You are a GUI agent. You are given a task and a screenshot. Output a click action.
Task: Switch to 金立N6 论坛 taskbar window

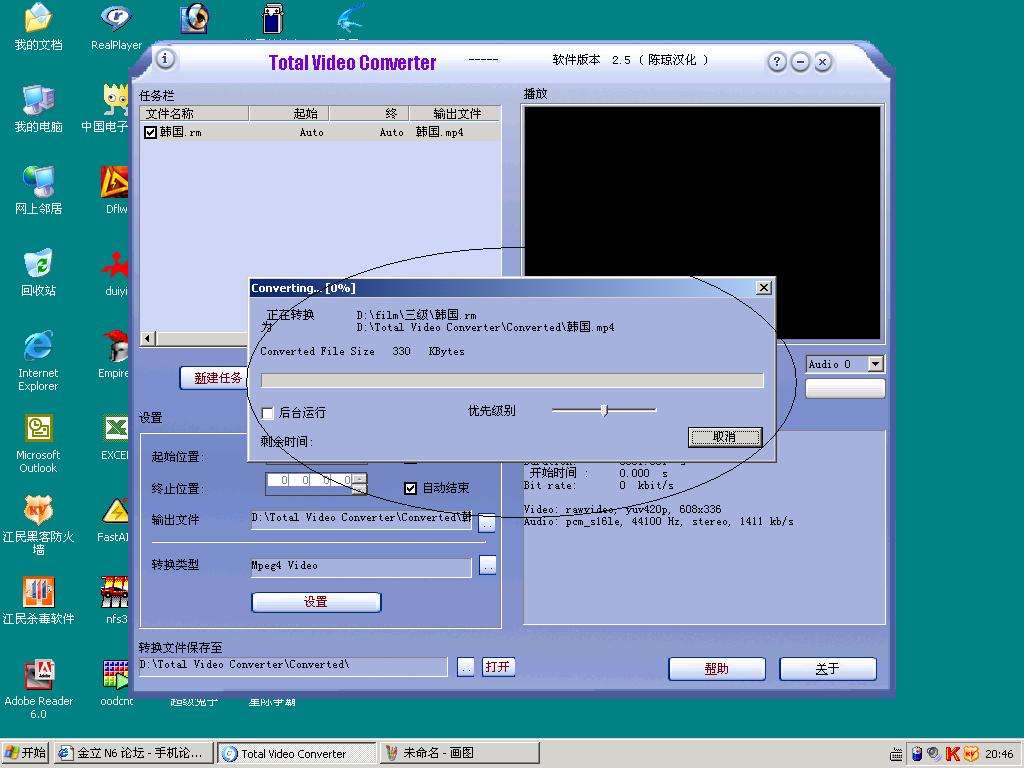coord(132,753)
